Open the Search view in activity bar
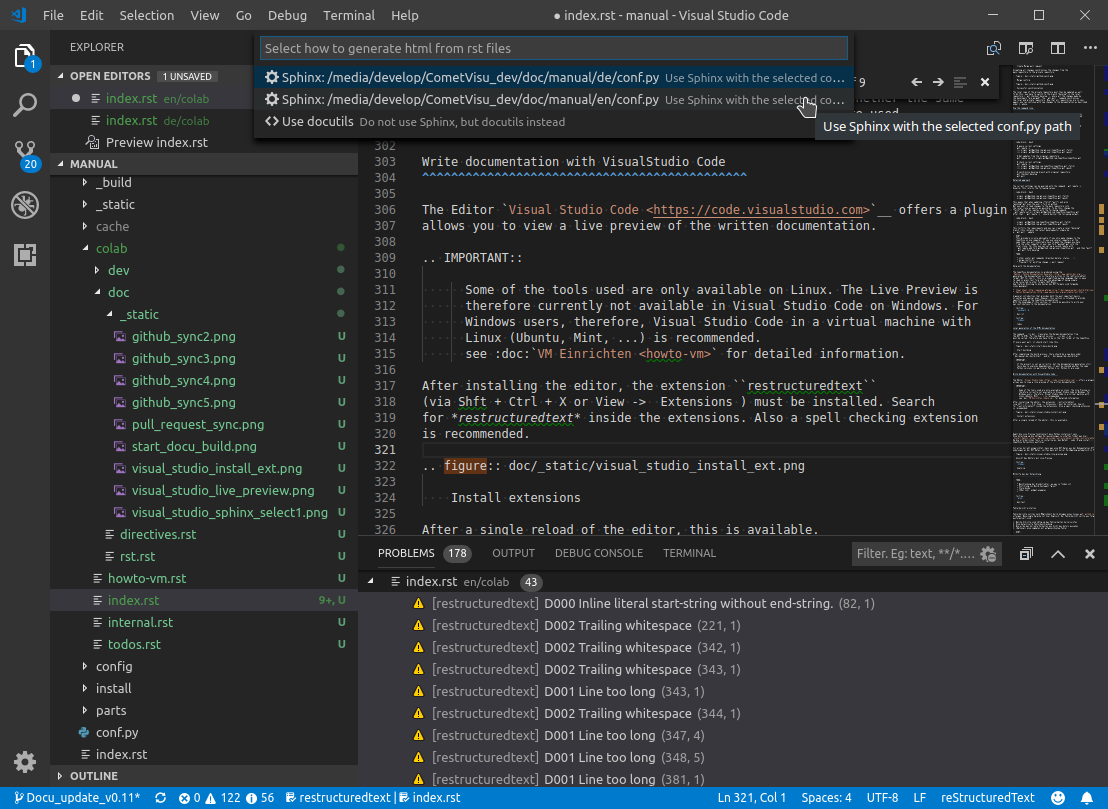Screen dimensions: 1108x809 25,105
